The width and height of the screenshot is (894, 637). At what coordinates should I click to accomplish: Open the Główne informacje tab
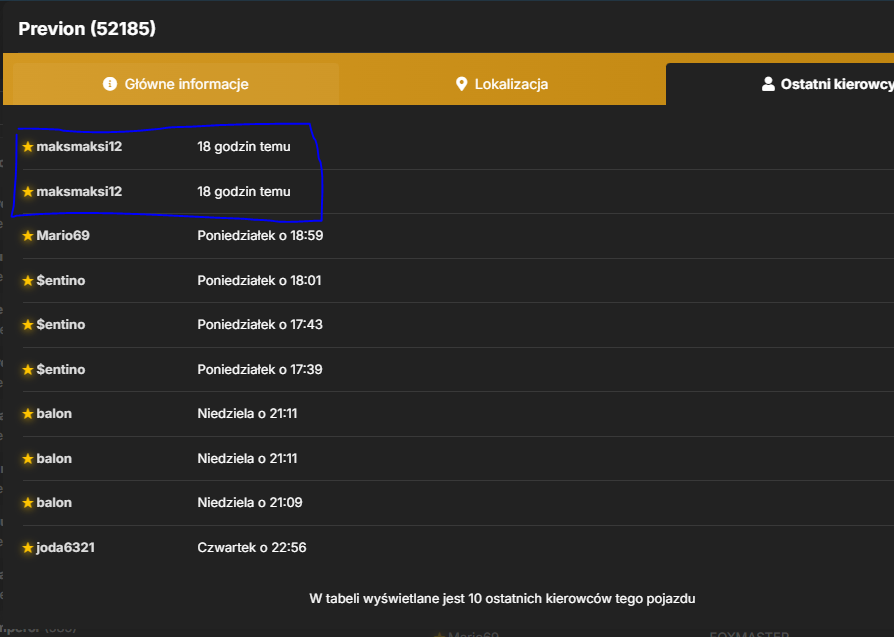(x=176, y=84)
